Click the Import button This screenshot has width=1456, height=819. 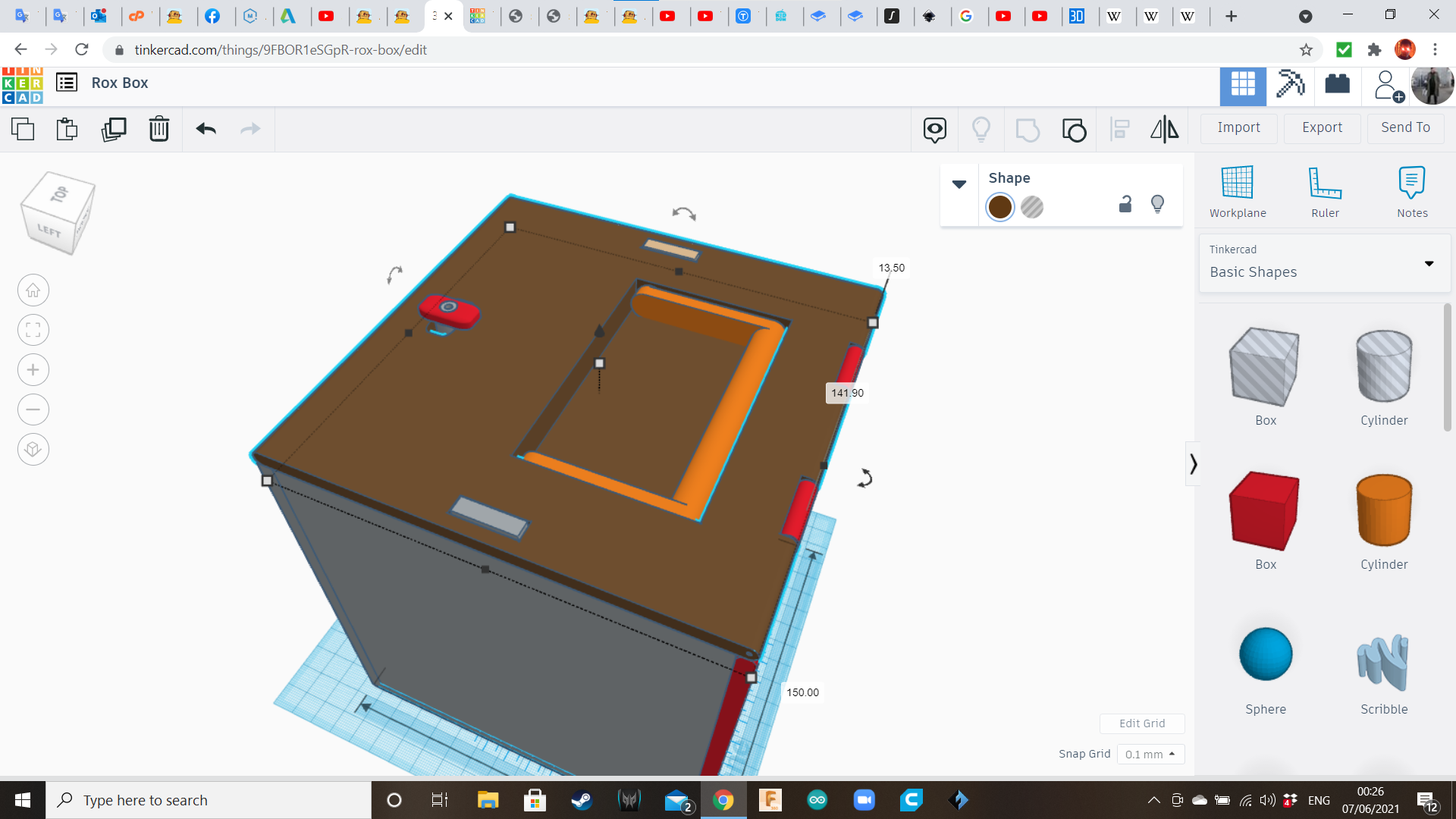coord(1238,127)
